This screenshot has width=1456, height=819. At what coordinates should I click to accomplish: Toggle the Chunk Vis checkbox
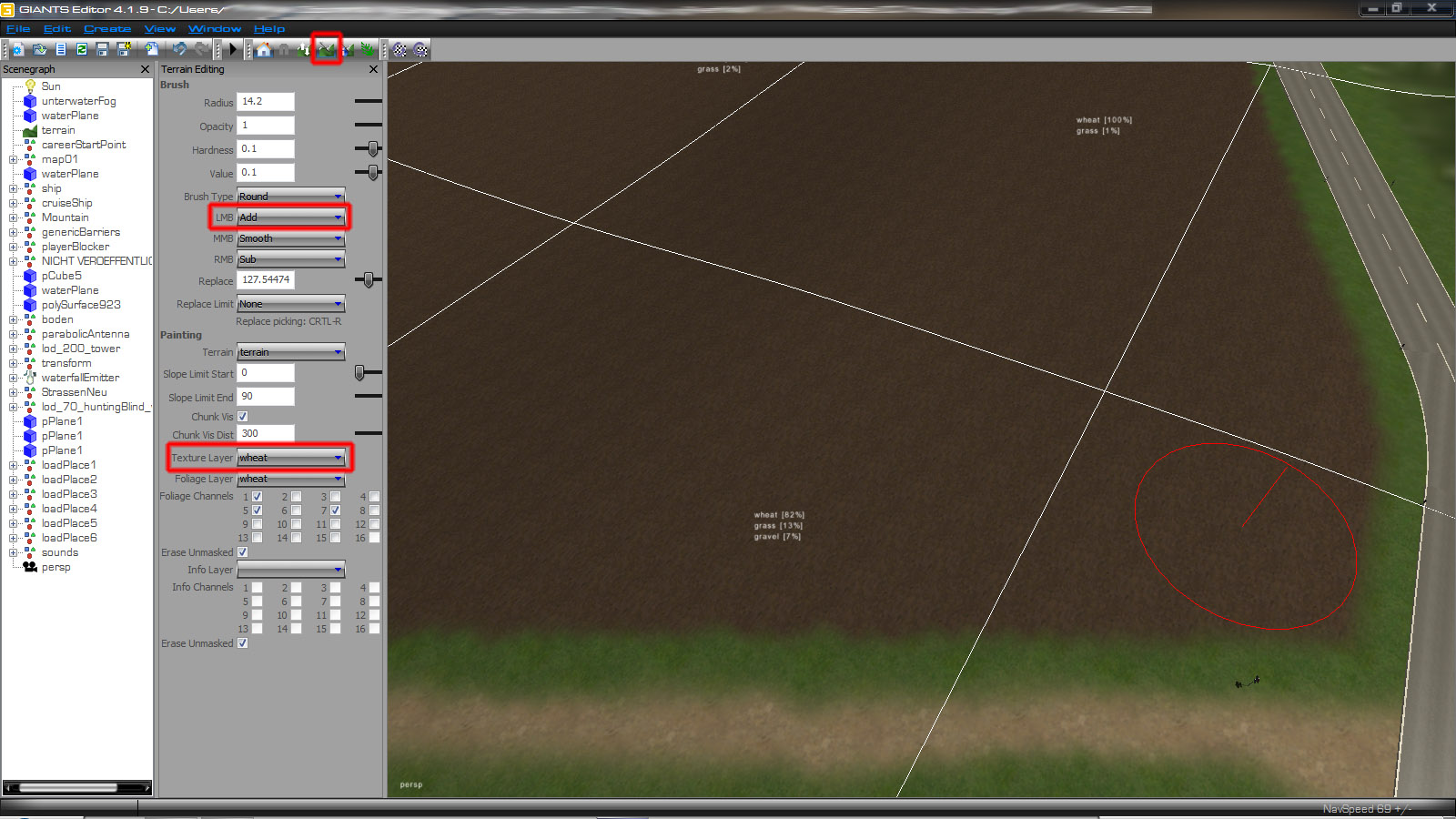point(243,417)
